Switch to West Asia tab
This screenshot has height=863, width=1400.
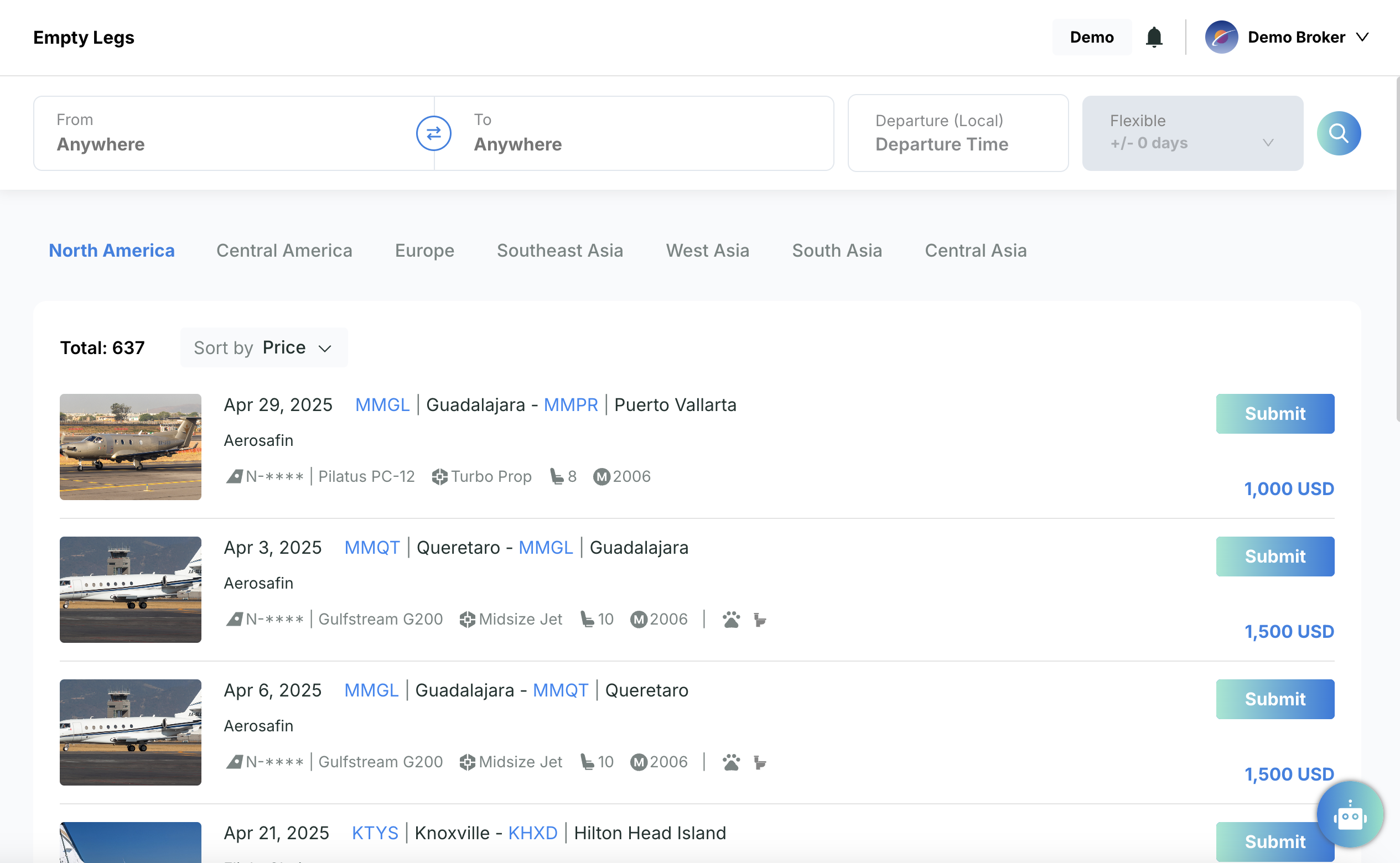(707, 251)
